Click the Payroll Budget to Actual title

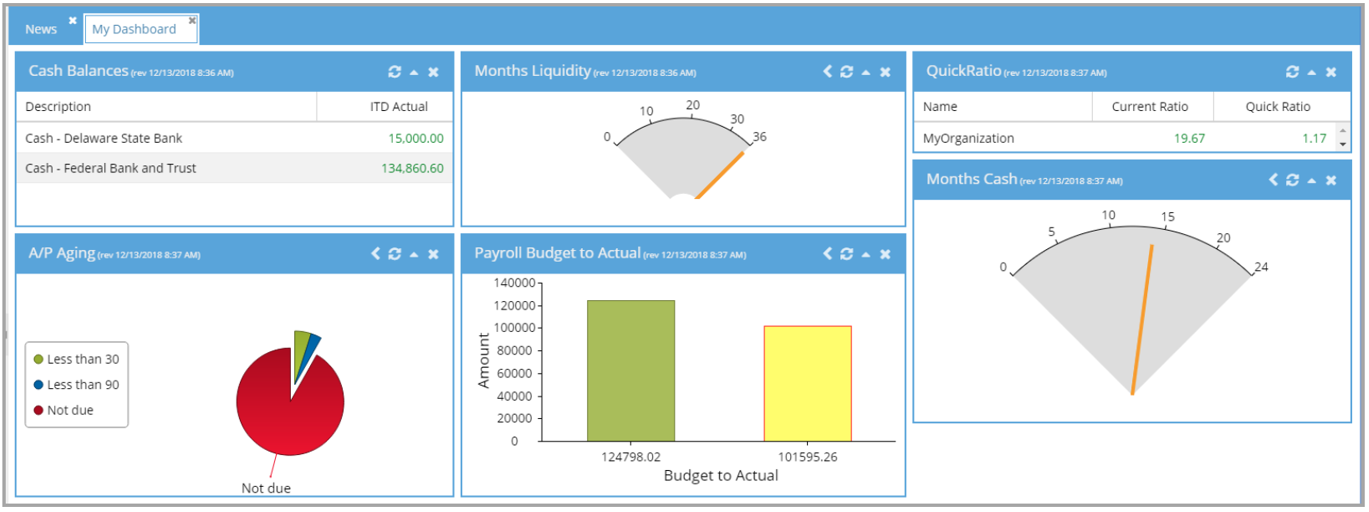(x=557, y=253)
